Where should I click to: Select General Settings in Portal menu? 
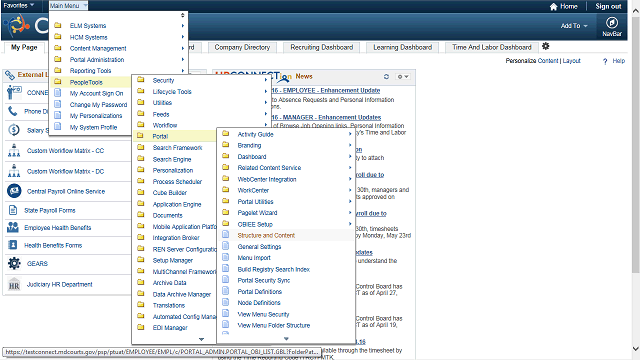pyautogui.click(x=259, y=247)
